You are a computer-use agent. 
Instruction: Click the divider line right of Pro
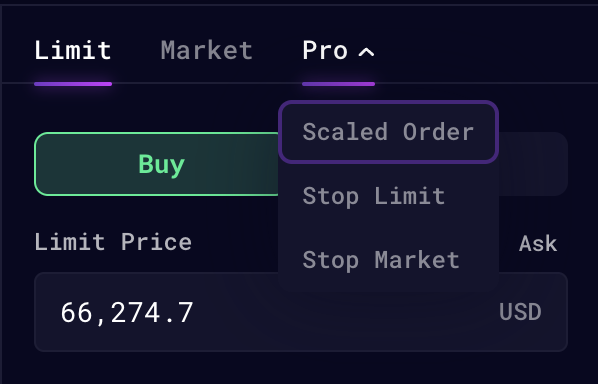pyautogui.click(x=486, y=82)
